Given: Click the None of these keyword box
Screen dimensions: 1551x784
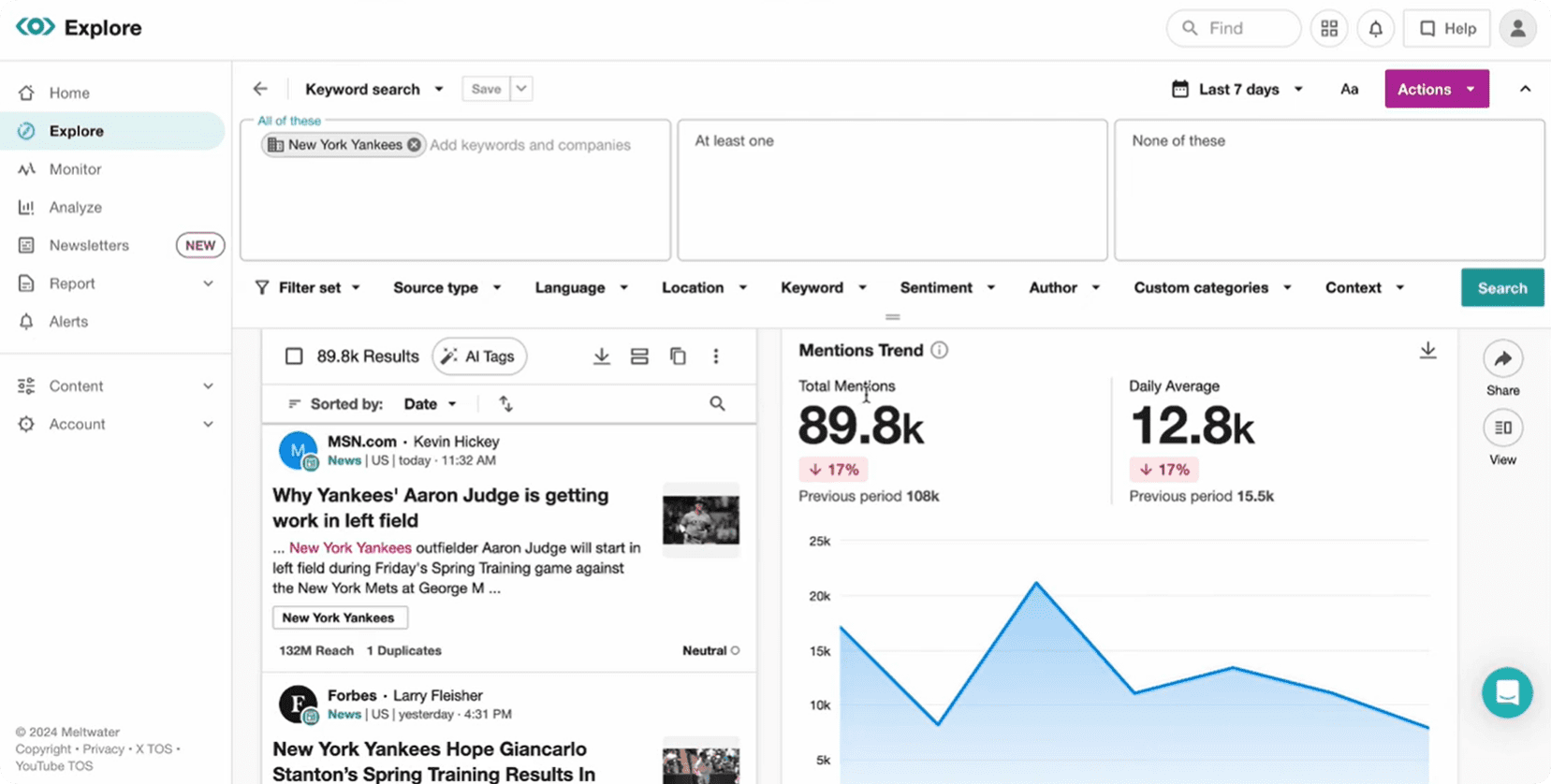Looking at the screenshot, I should pos(1329,190).
